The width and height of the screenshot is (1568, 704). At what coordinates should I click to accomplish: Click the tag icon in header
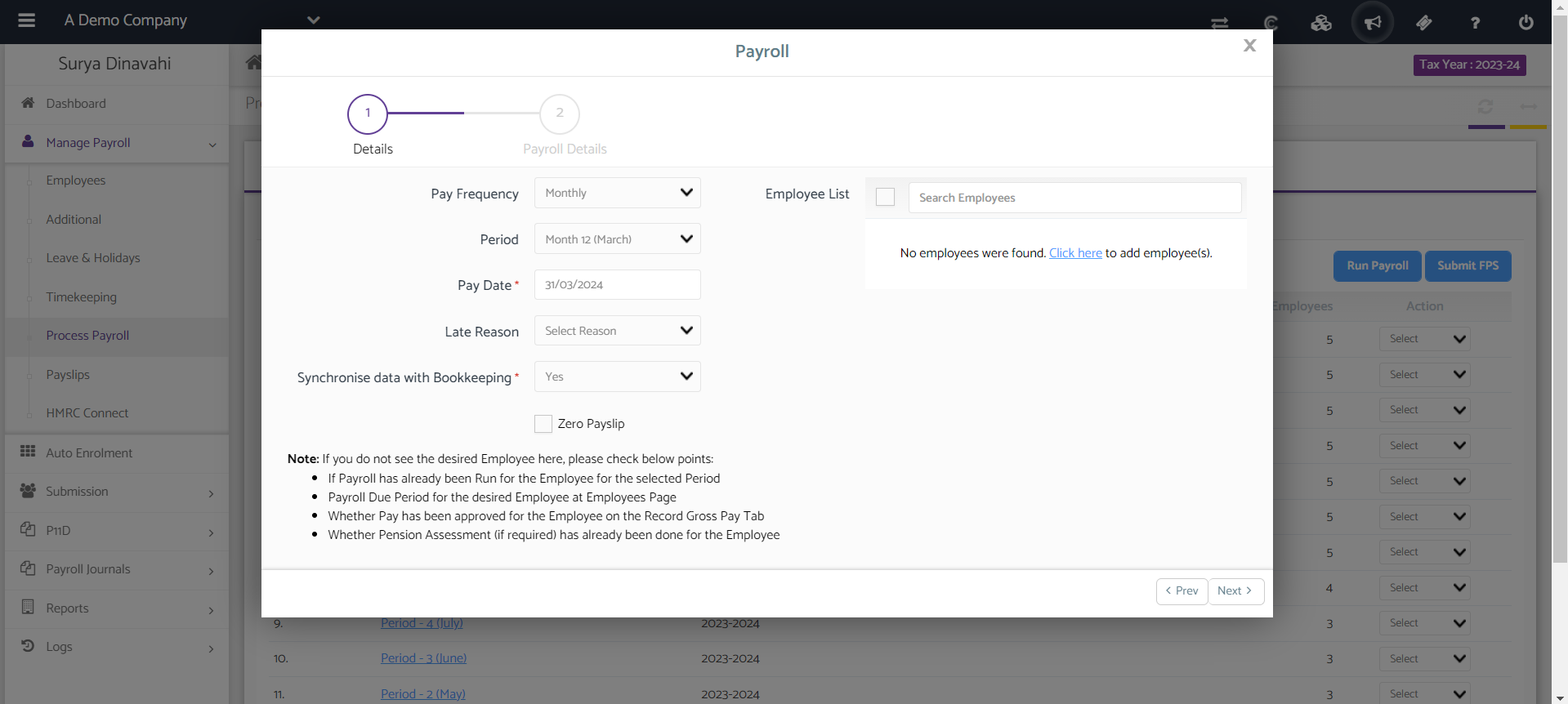[x=1423, y=23]
